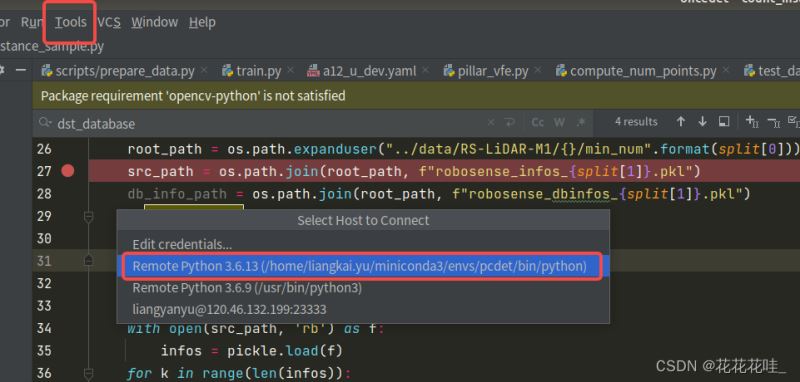Image resolution: width=800 pixels, height=382 pixels.
Task: Choose Remote Python 3.6.9 /usr/bin/python3 host
Action: pos(363,288)
